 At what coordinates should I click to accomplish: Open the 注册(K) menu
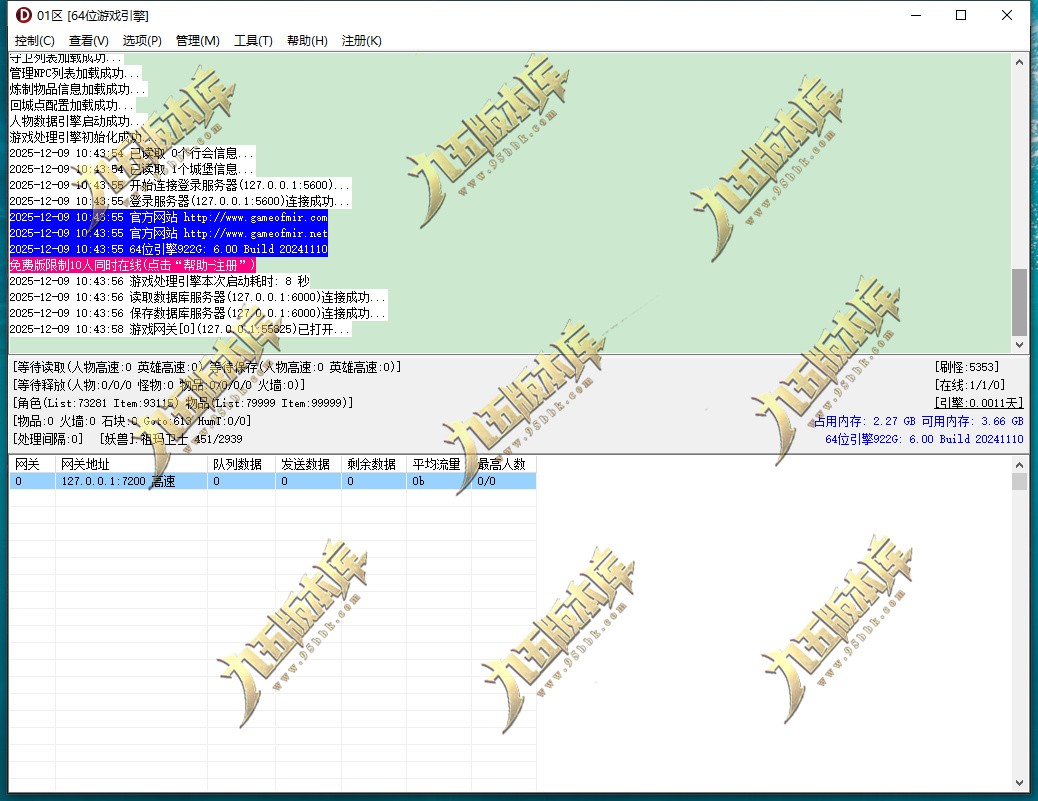[x=361, y=40]
